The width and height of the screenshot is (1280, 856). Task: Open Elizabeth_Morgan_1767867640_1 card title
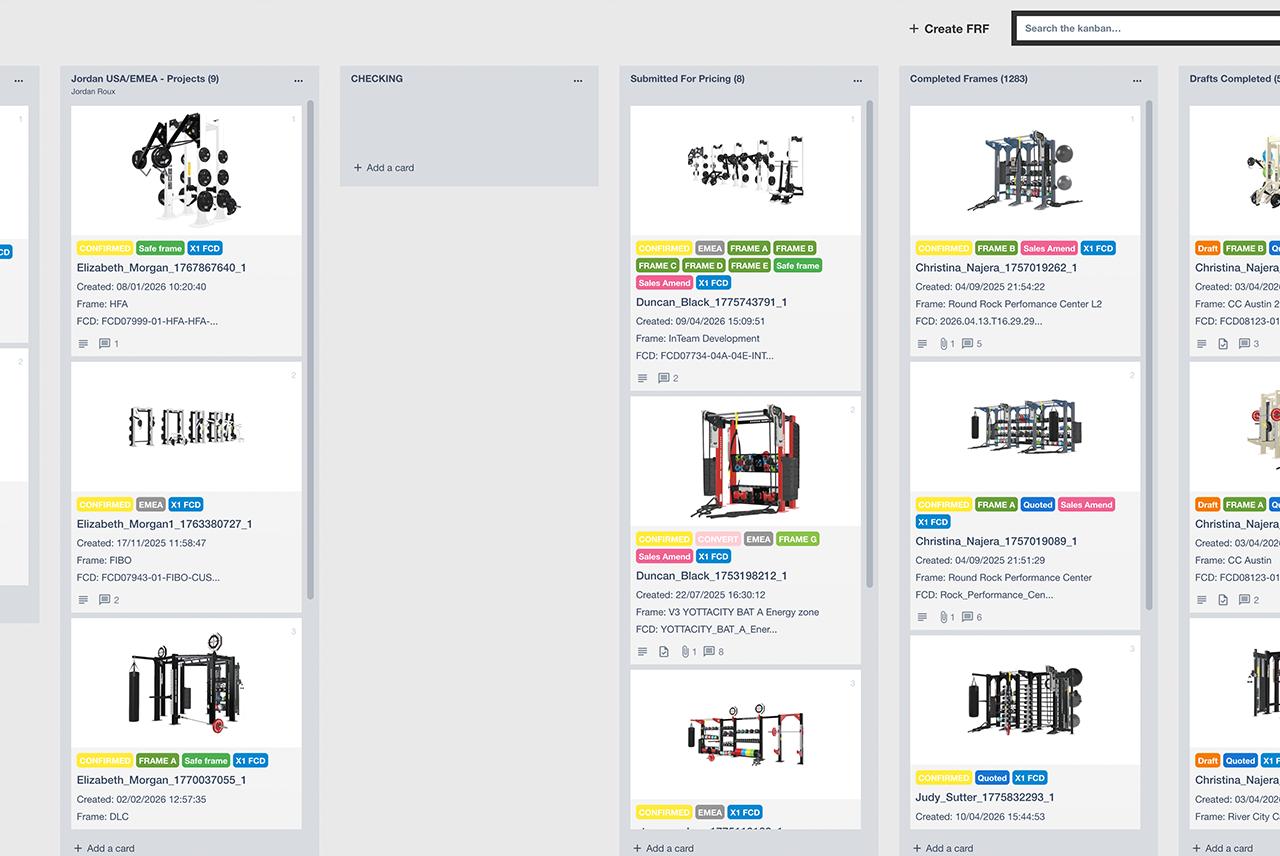pos(161,268)
